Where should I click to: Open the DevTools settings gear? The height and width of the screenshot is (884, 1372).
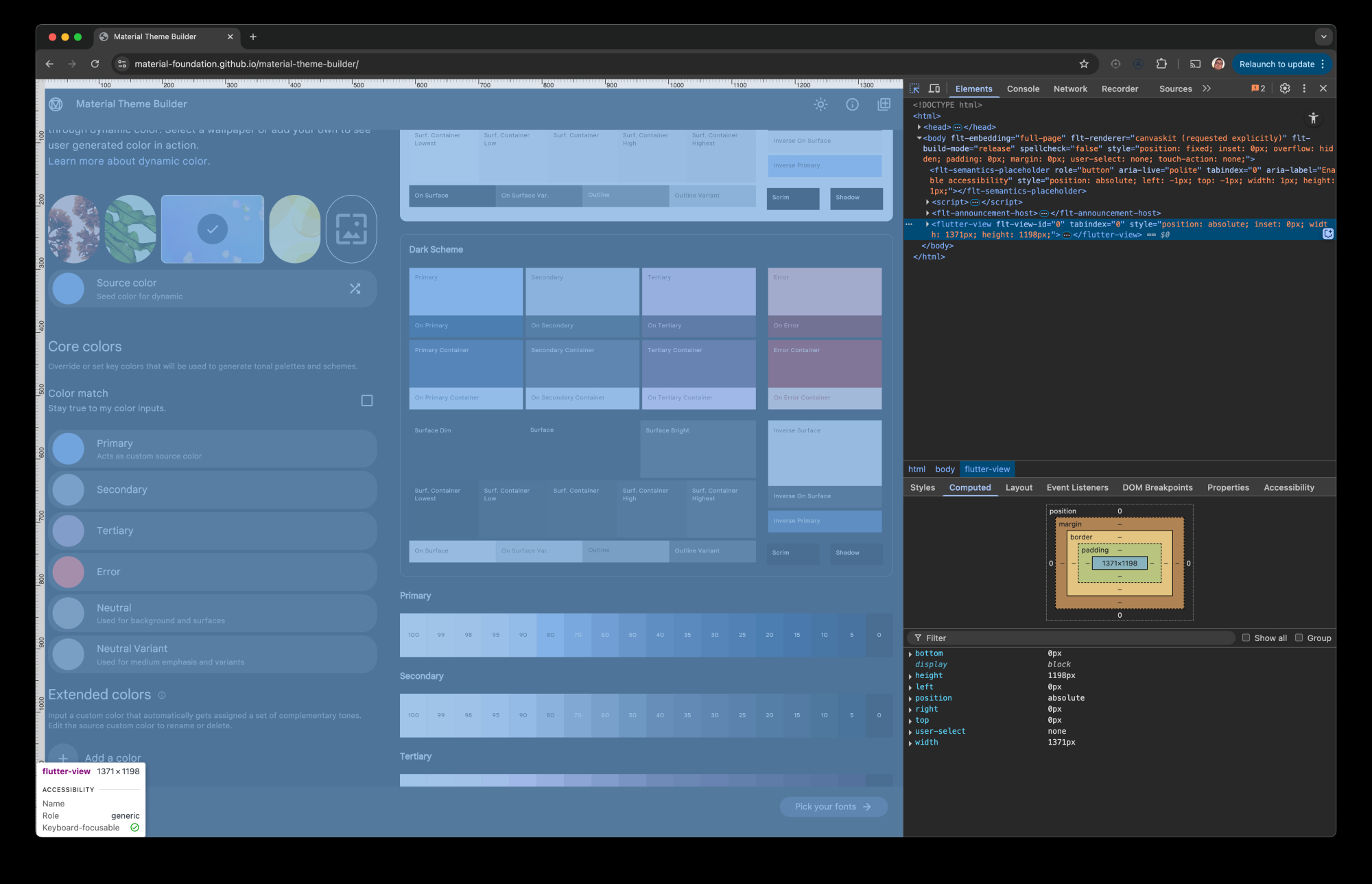tap(1285, 89)
